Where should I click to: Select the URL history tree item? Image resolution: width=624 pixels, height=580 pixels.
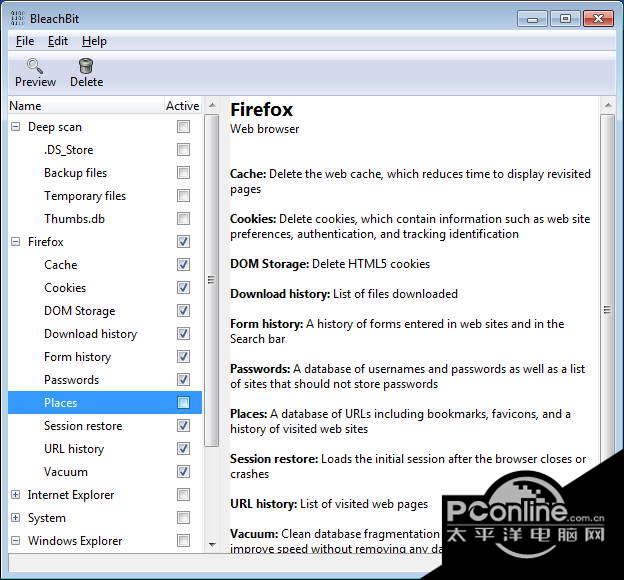[x=74, y=449]
